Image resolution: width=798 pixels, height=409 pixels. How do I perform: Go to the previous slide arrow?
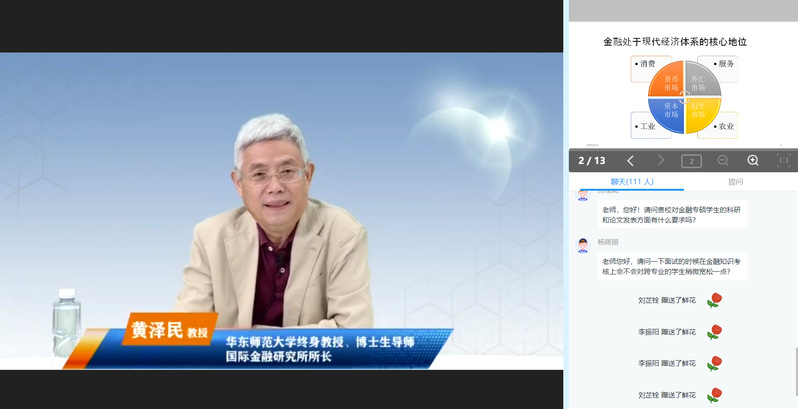click(x=630, y=161)
